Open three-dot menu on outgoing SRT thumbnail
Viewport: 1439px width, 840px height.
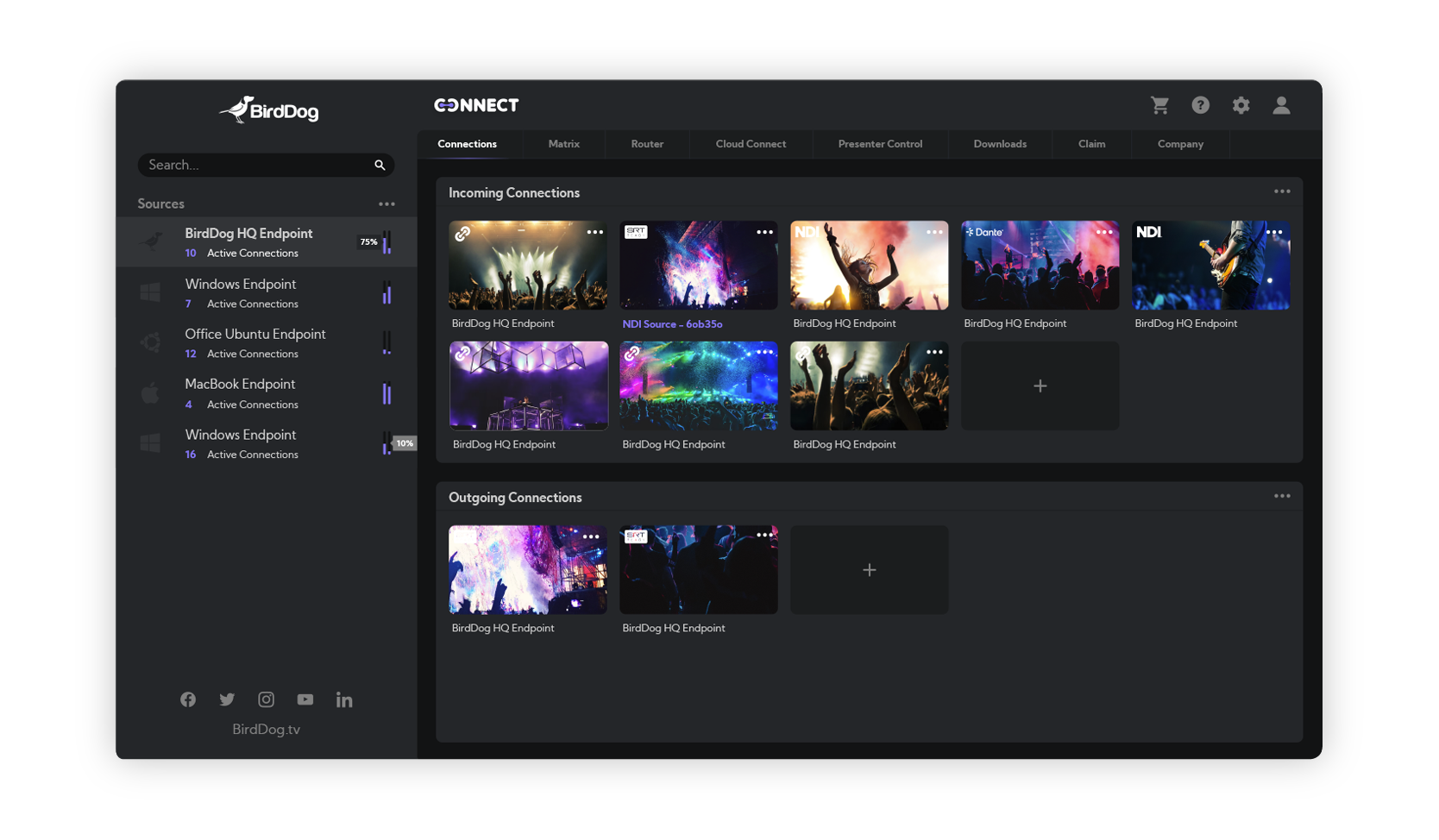764,535
